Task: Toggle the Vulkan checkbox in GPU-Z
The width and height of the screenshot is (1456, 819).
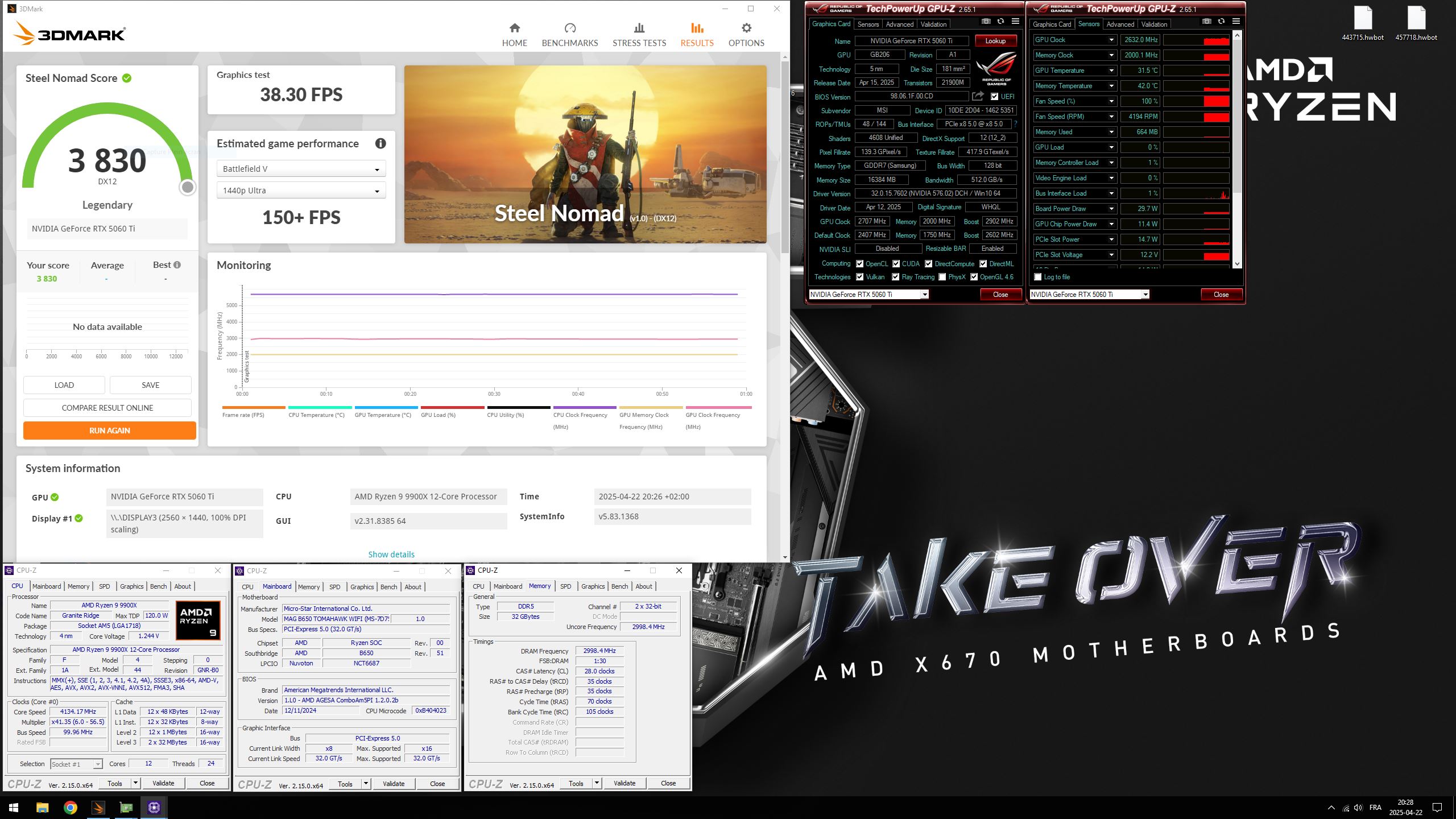Action: click(x=860, y=277)
